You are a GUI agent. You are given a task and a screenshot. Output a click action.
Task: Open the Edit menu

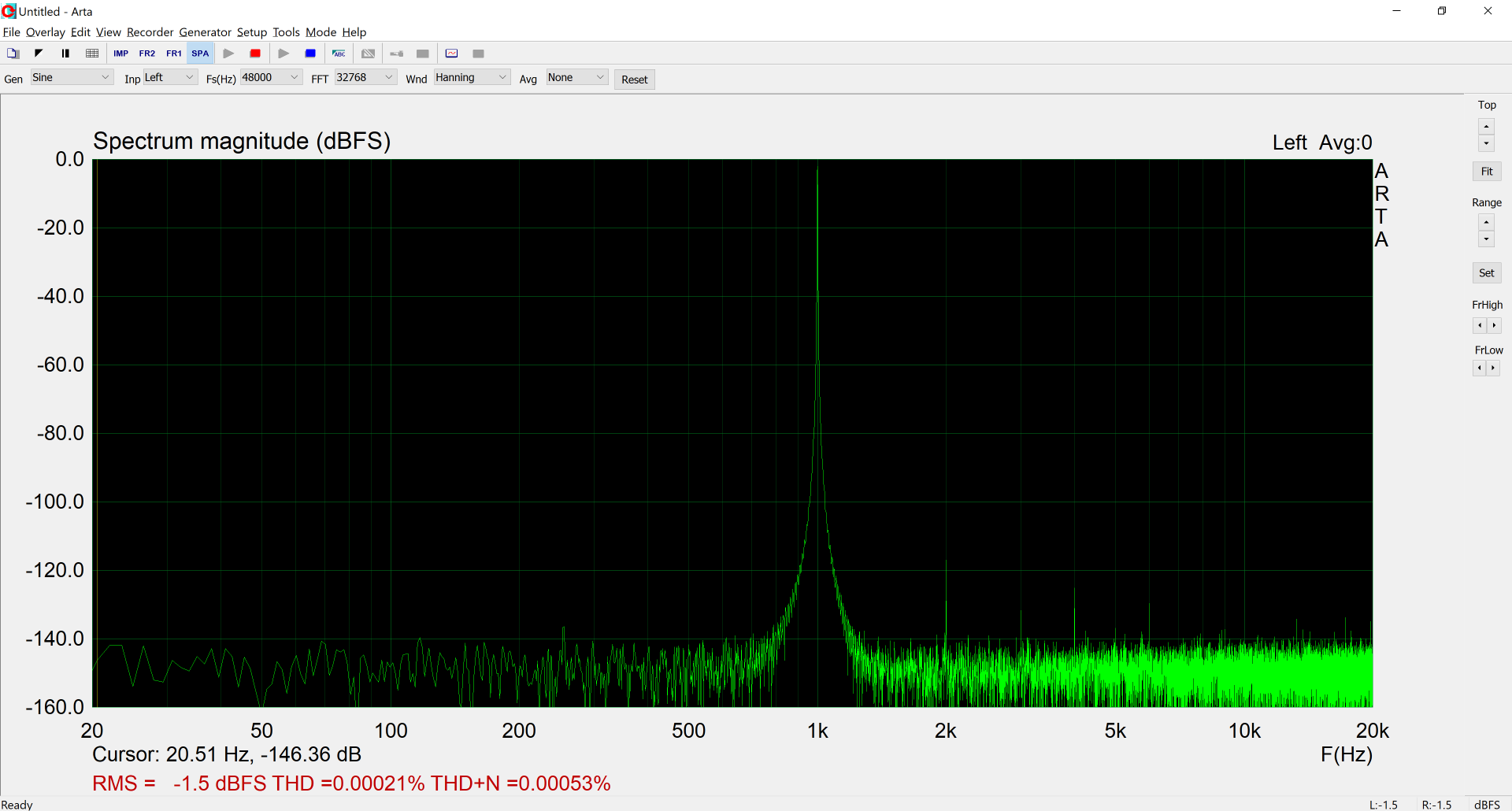pyautogui.click(x=80, y=32)
